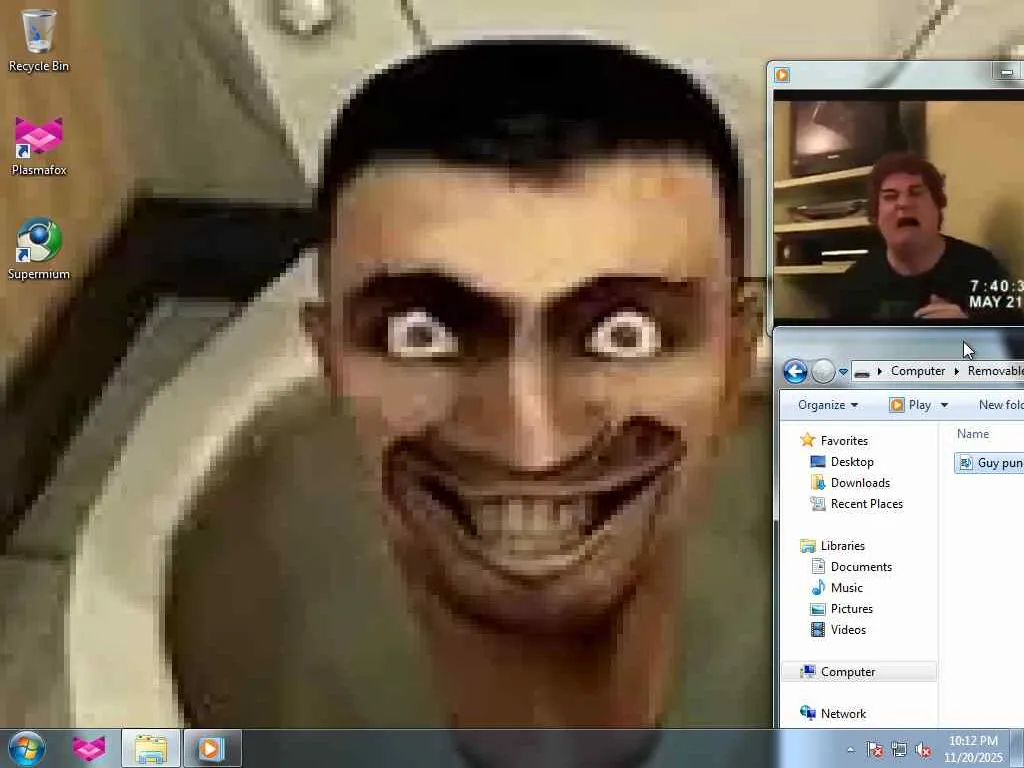The width and height of the screenshot is (1024, 768).
Task: Click the drive icon in address bar
Action: click(x=862, y=372)
